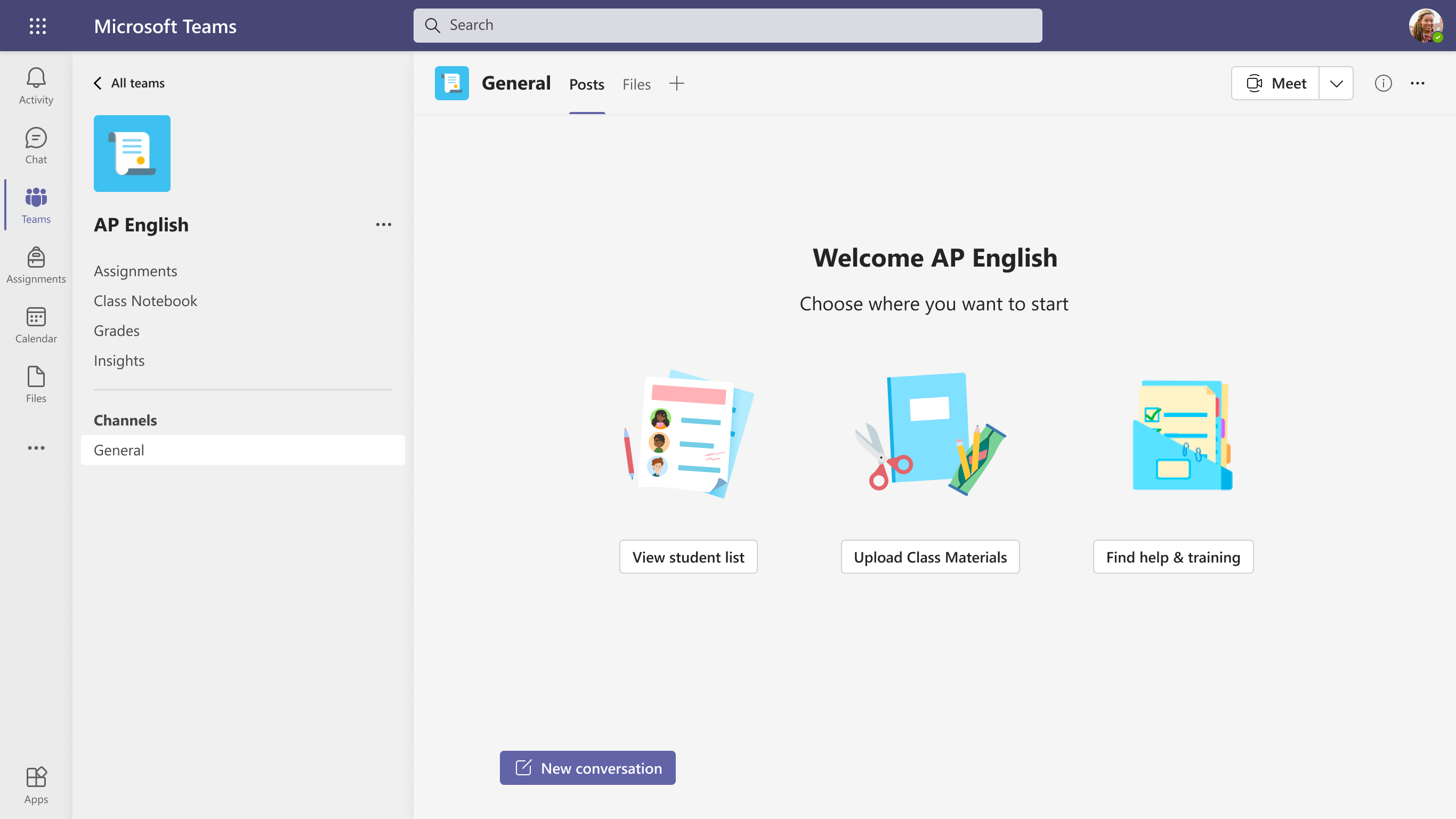Open the Files icon in left rail
The height and width of the screenshot is (819, 1456).
coord(36,384)
